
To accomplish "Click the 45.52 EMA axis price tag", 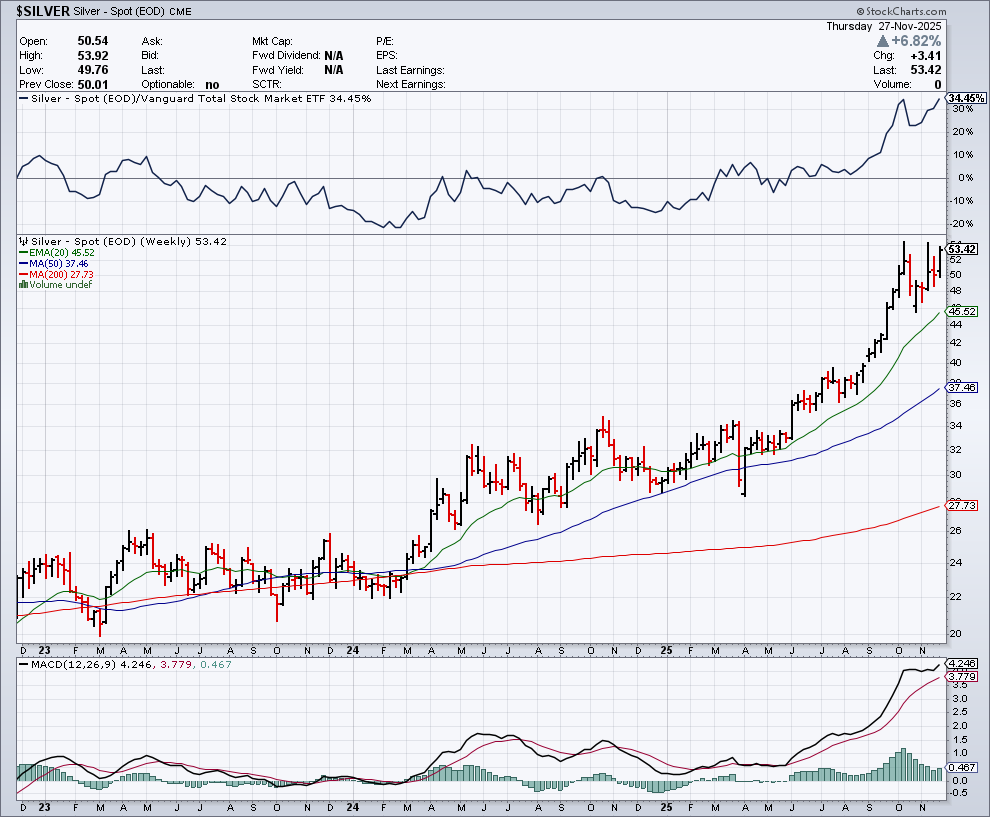I will tap(962, 311).
